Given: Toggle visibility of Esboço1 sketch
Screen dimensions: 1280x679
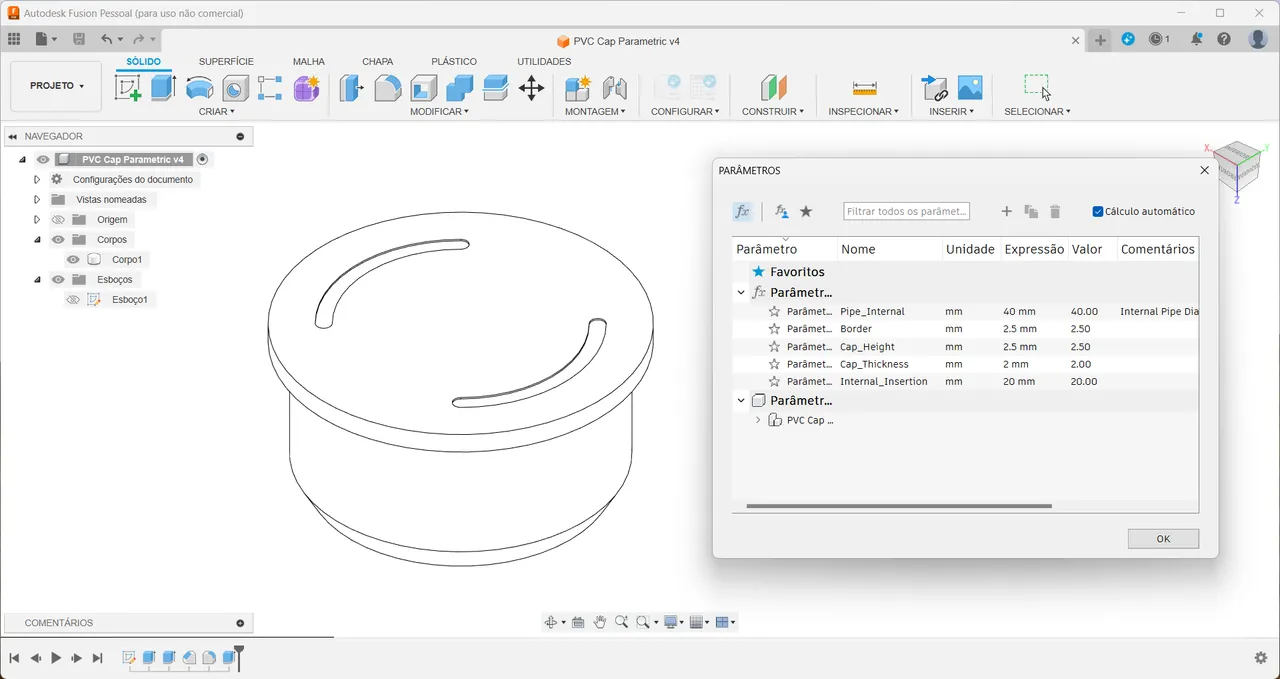Looking at the screenshot, I should [x=73, y=299].
